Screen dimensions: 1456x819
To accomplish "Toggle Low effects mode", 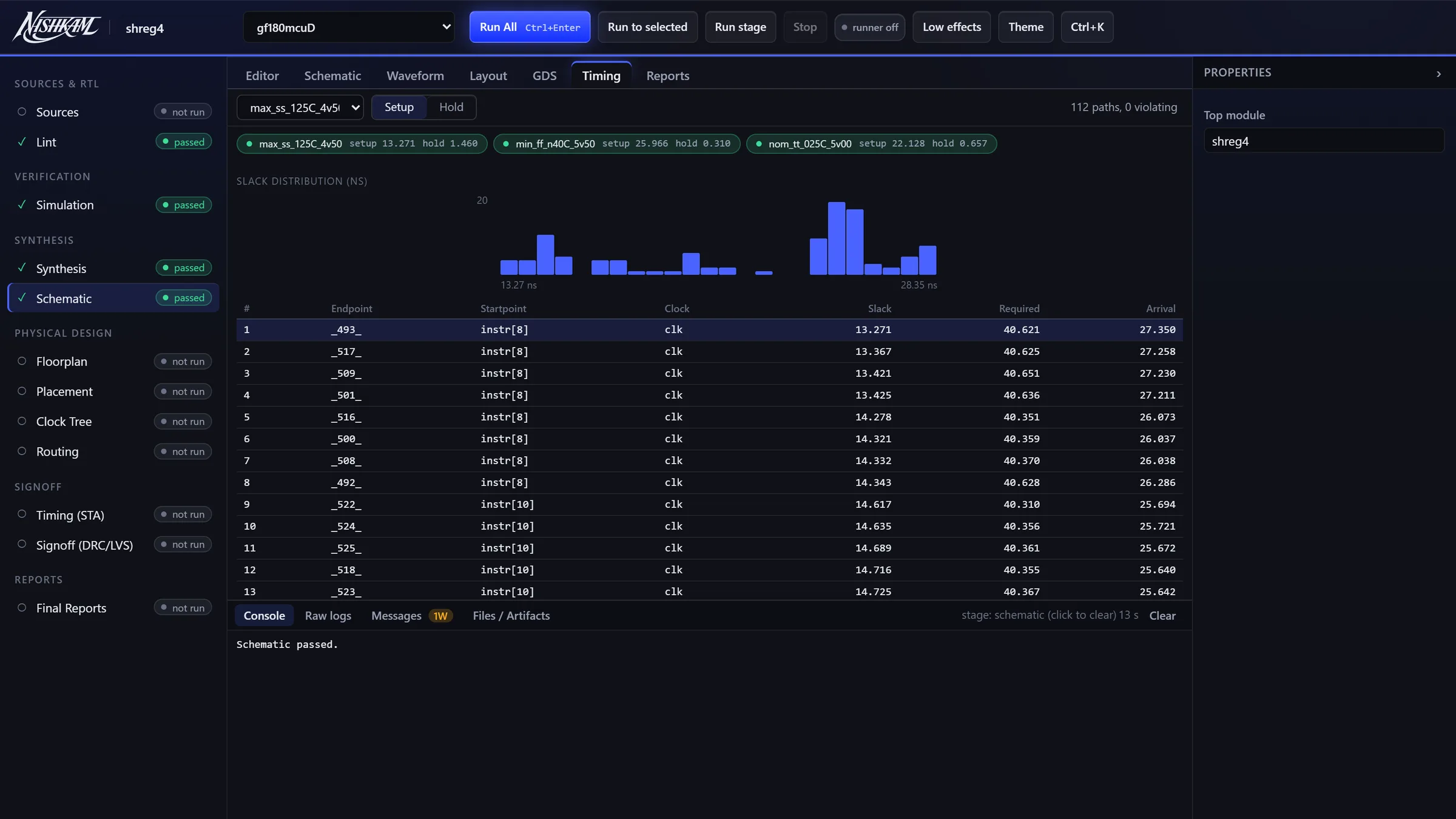I will pyautogui.click(x=952, y=27).
